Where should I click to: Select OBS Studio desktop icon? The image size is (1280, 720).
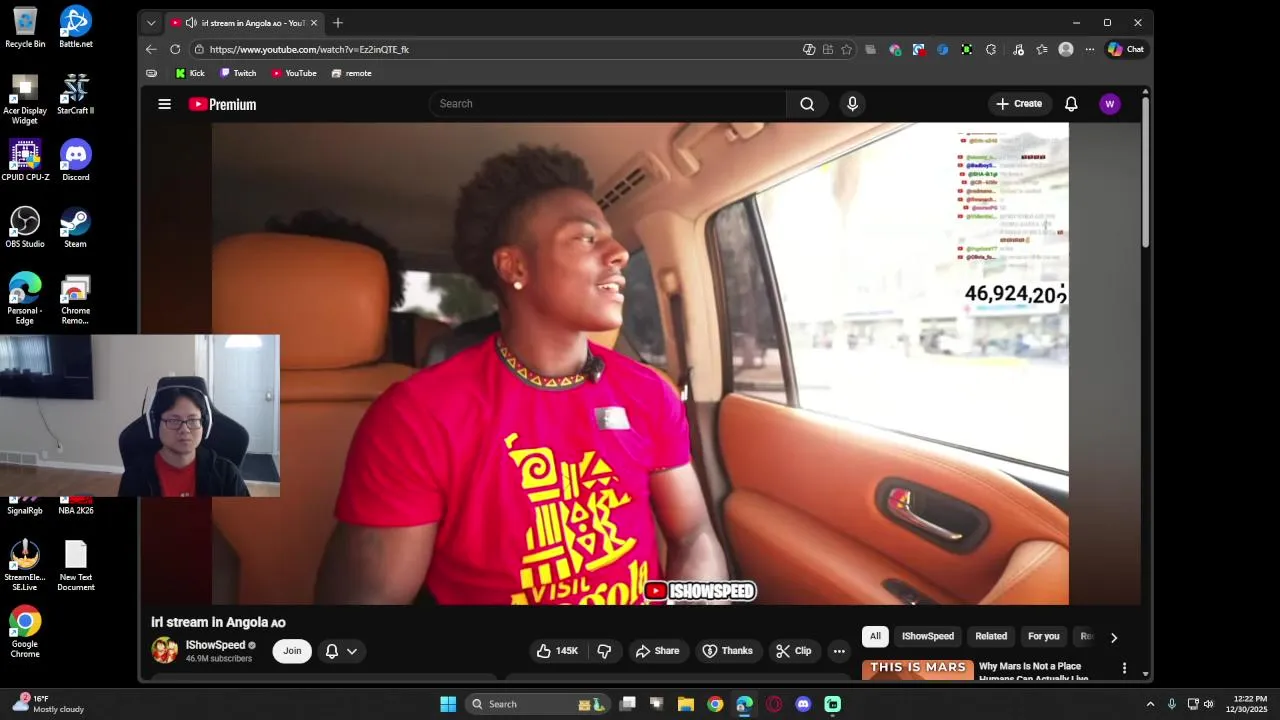point(25,228)
